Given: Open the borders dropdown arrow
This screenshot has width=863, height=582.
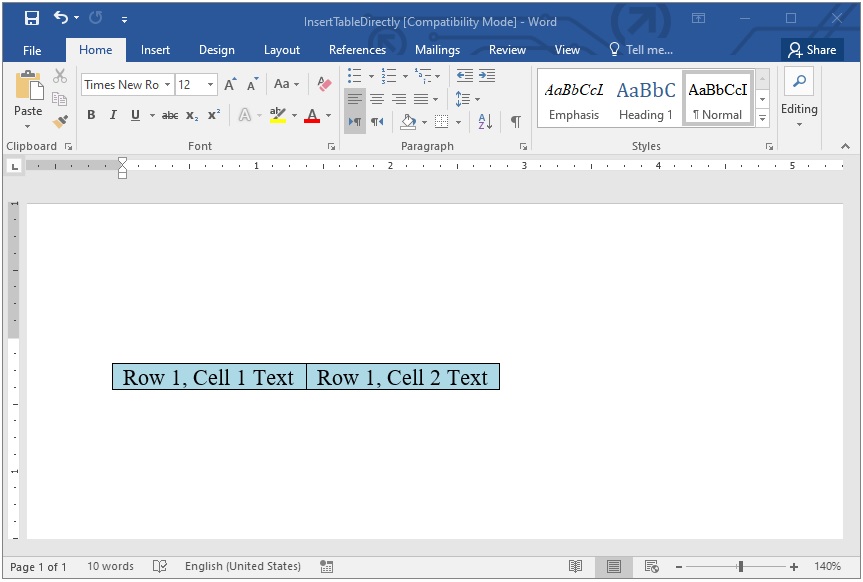Looking at the screenshot, I should pyautogui.click(x=458, y=121).
